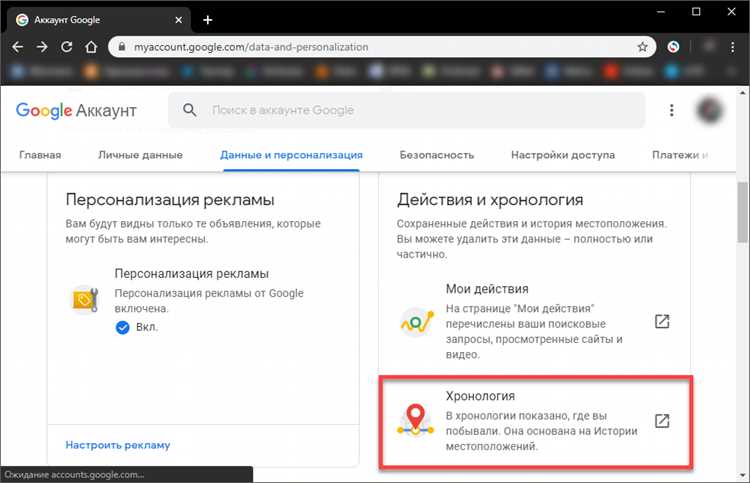Screen dimensions: 750x483
Task: Switch to the Личные данные tab
Action: tap(140, 155)
